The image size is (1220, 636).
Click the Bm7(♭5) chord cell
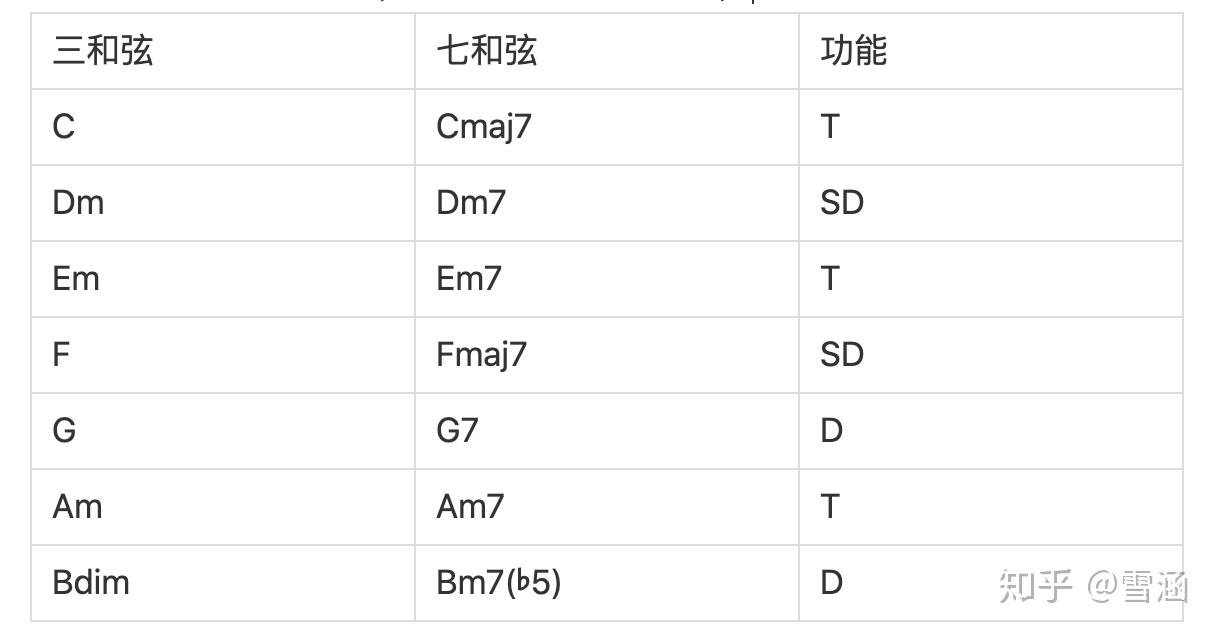click(x=499, y=583)
